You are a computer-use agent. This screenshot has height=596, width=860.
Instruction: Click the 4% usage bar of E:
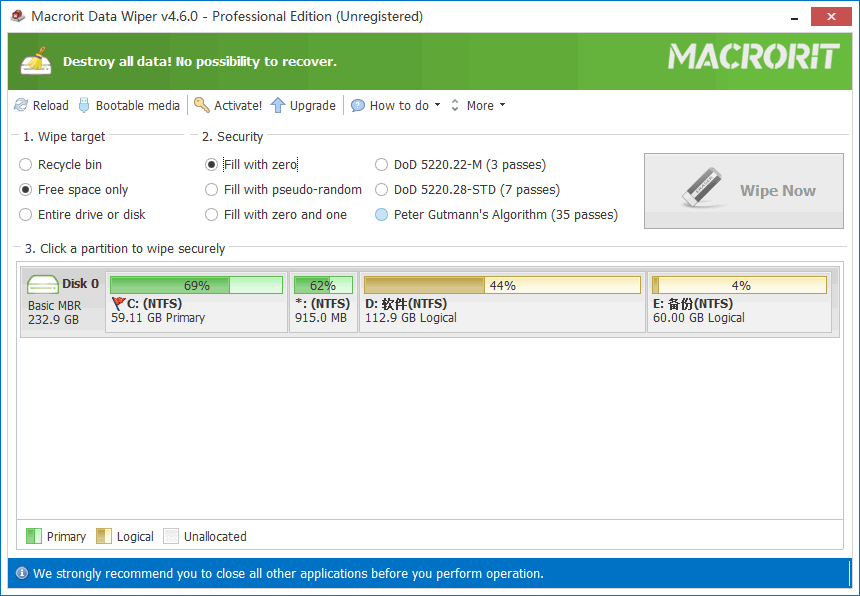pyautogui.click(x=739, y=285)
